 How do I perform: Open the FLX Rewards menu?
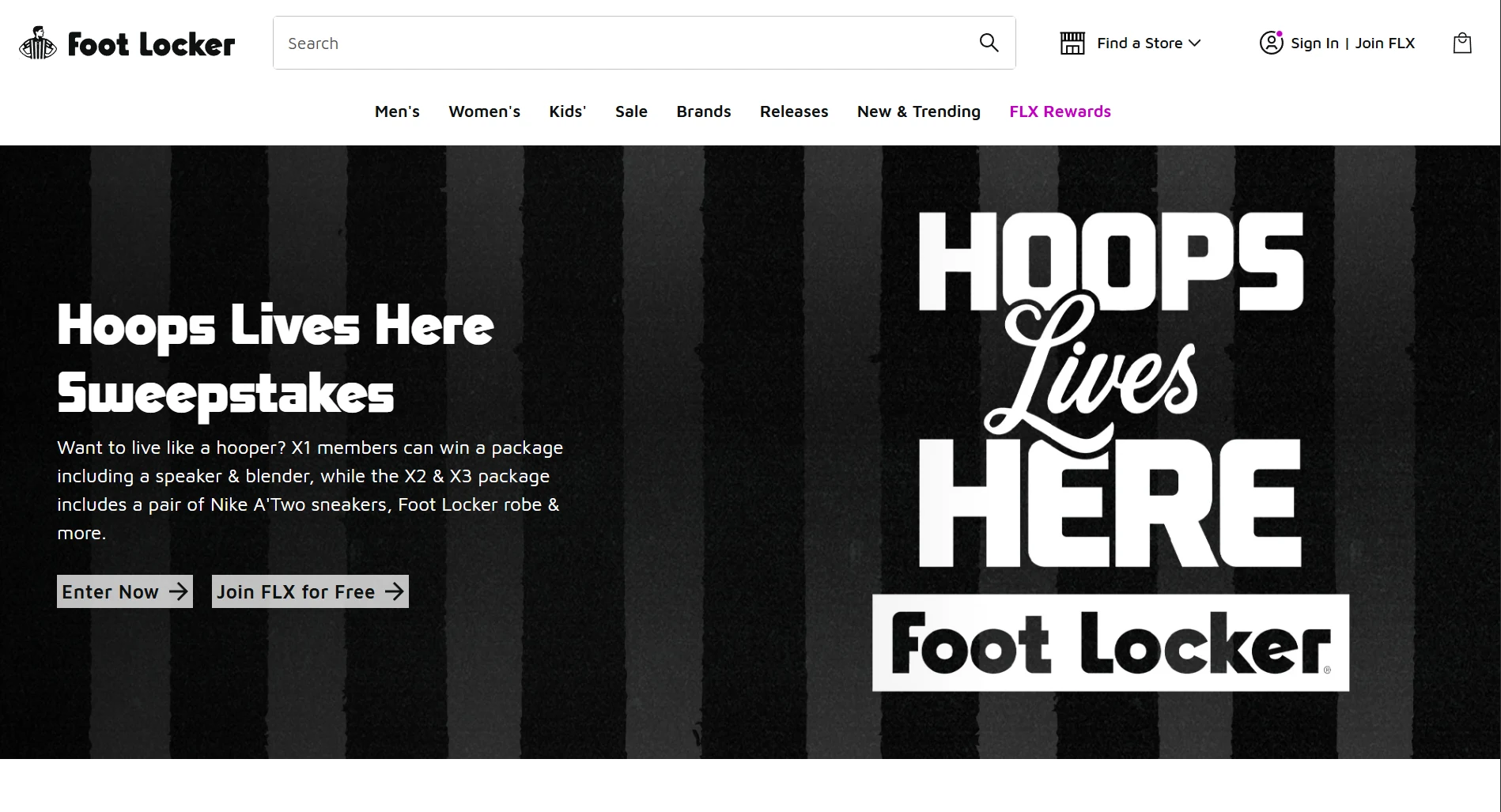1060,111
